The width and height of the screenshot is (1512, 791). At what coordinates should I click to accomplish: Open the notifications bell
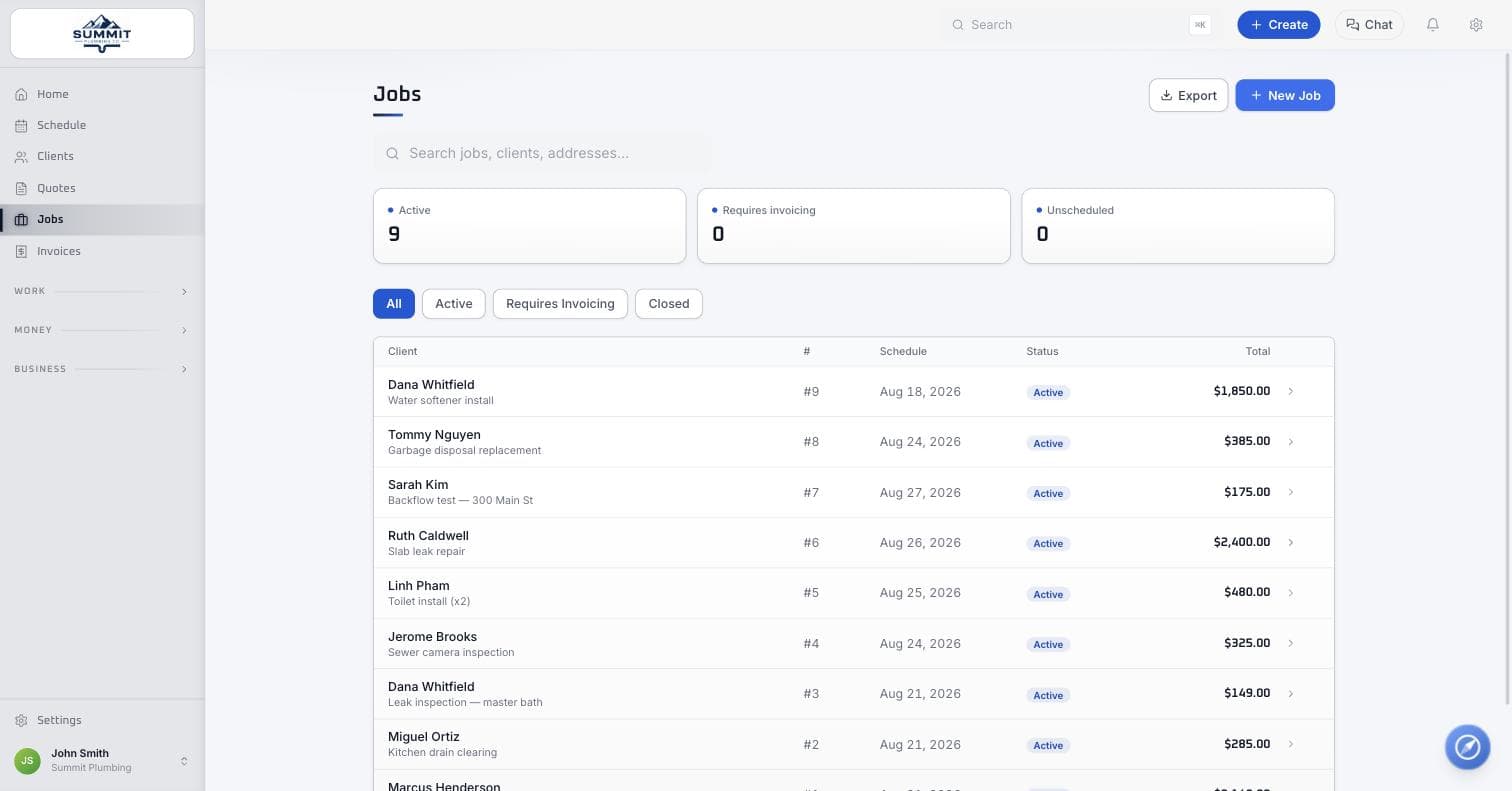tap(1433, 25)
